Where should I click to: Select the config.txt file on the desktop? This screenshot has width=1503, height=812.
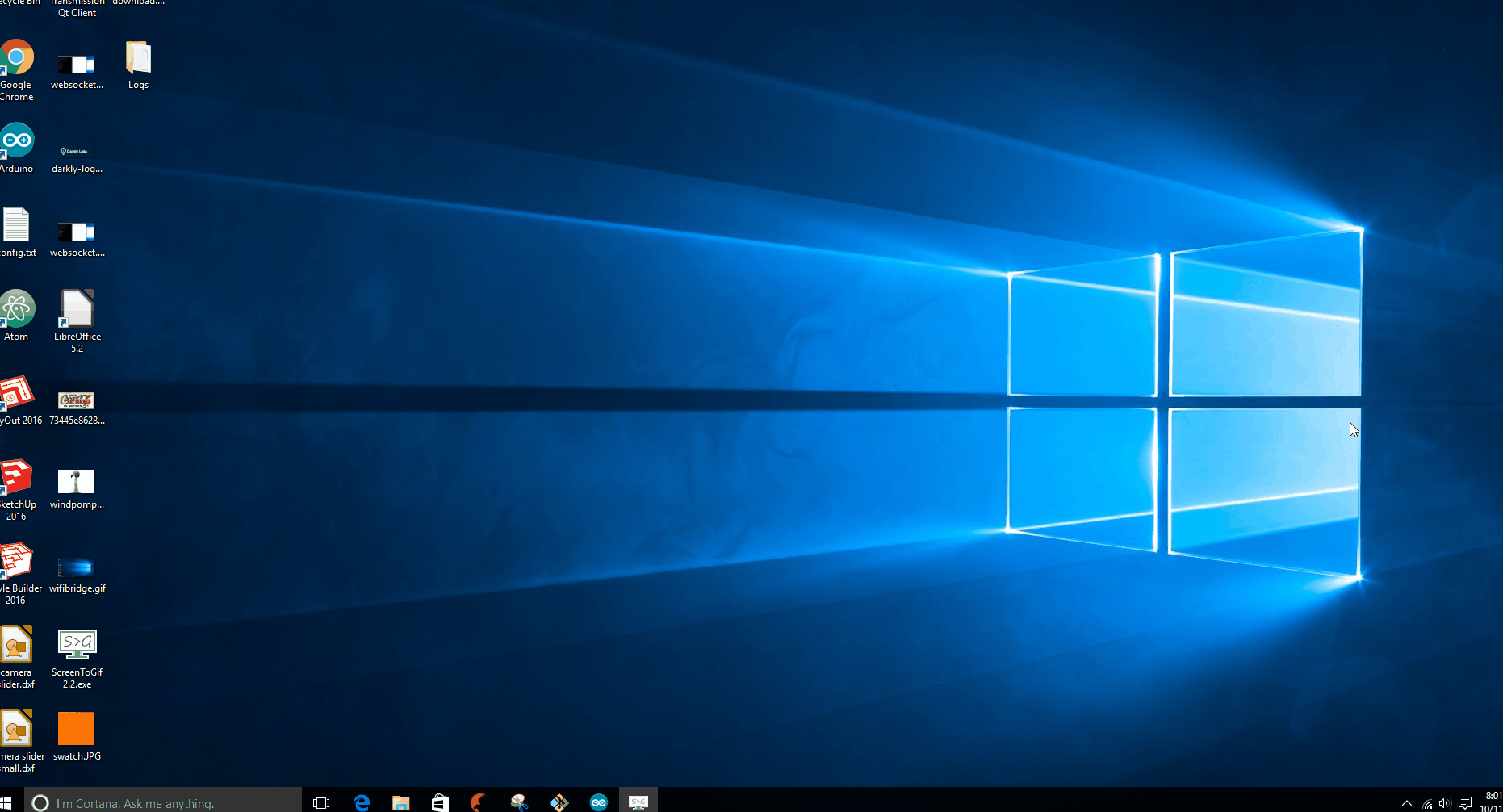pyautogui.click(x=18, y=232)
